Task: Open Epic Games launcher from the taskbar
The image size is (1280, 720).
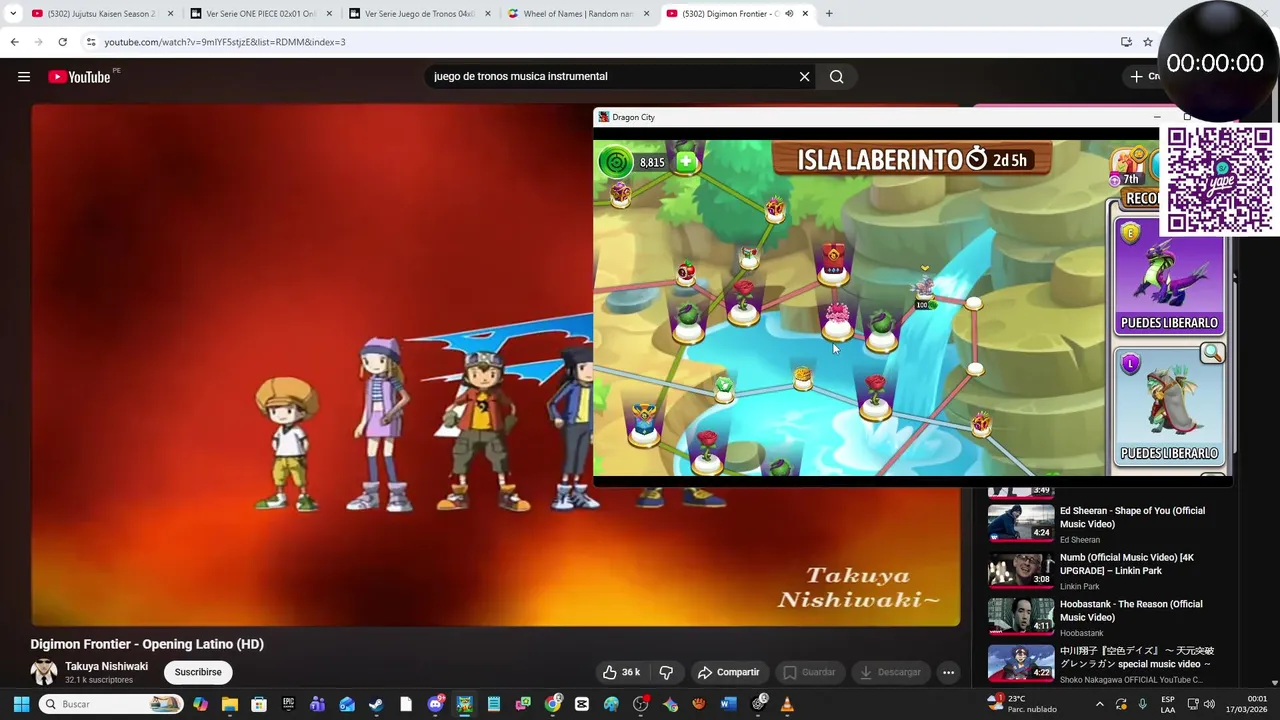Action: pos(288,704)
